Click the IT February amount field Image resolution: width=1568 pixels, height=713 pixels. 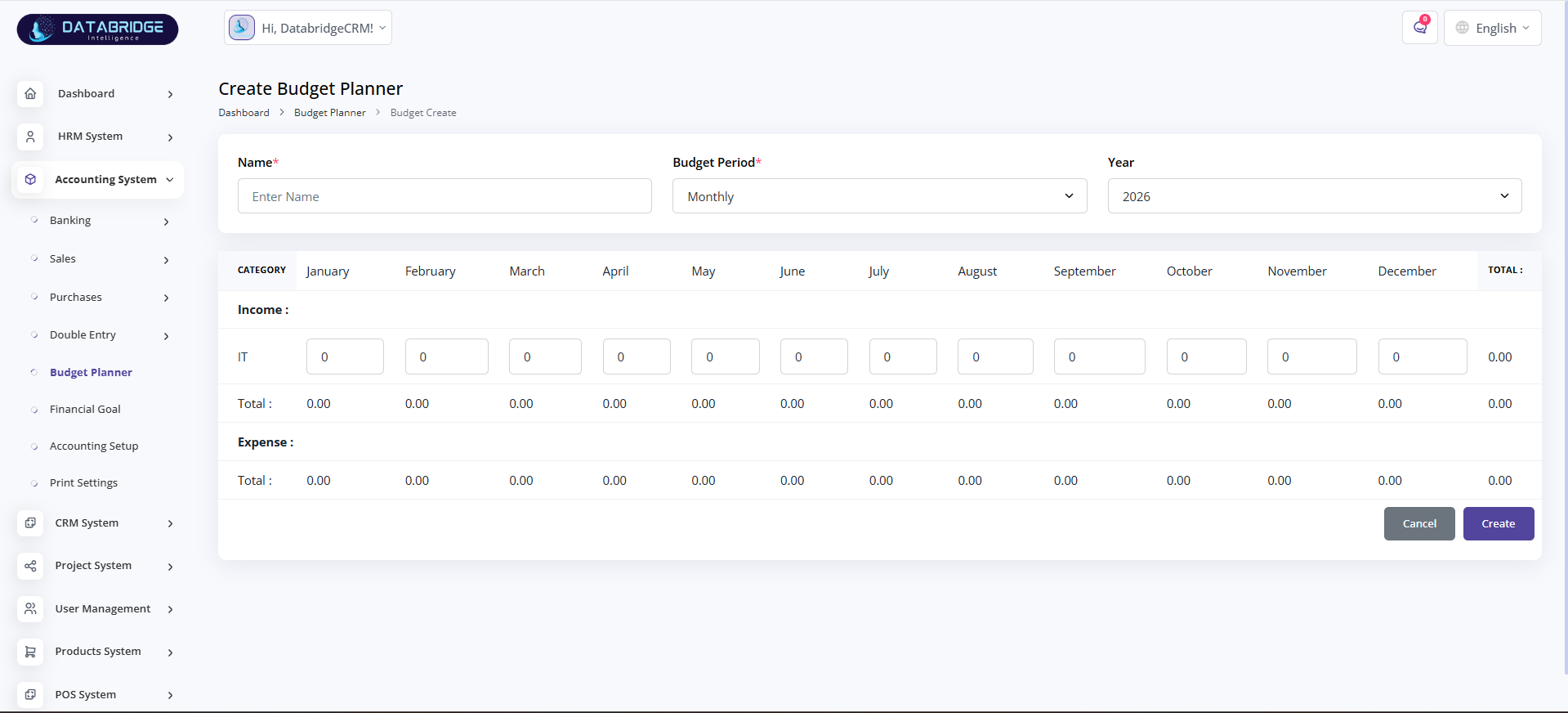tap(446, 356)
